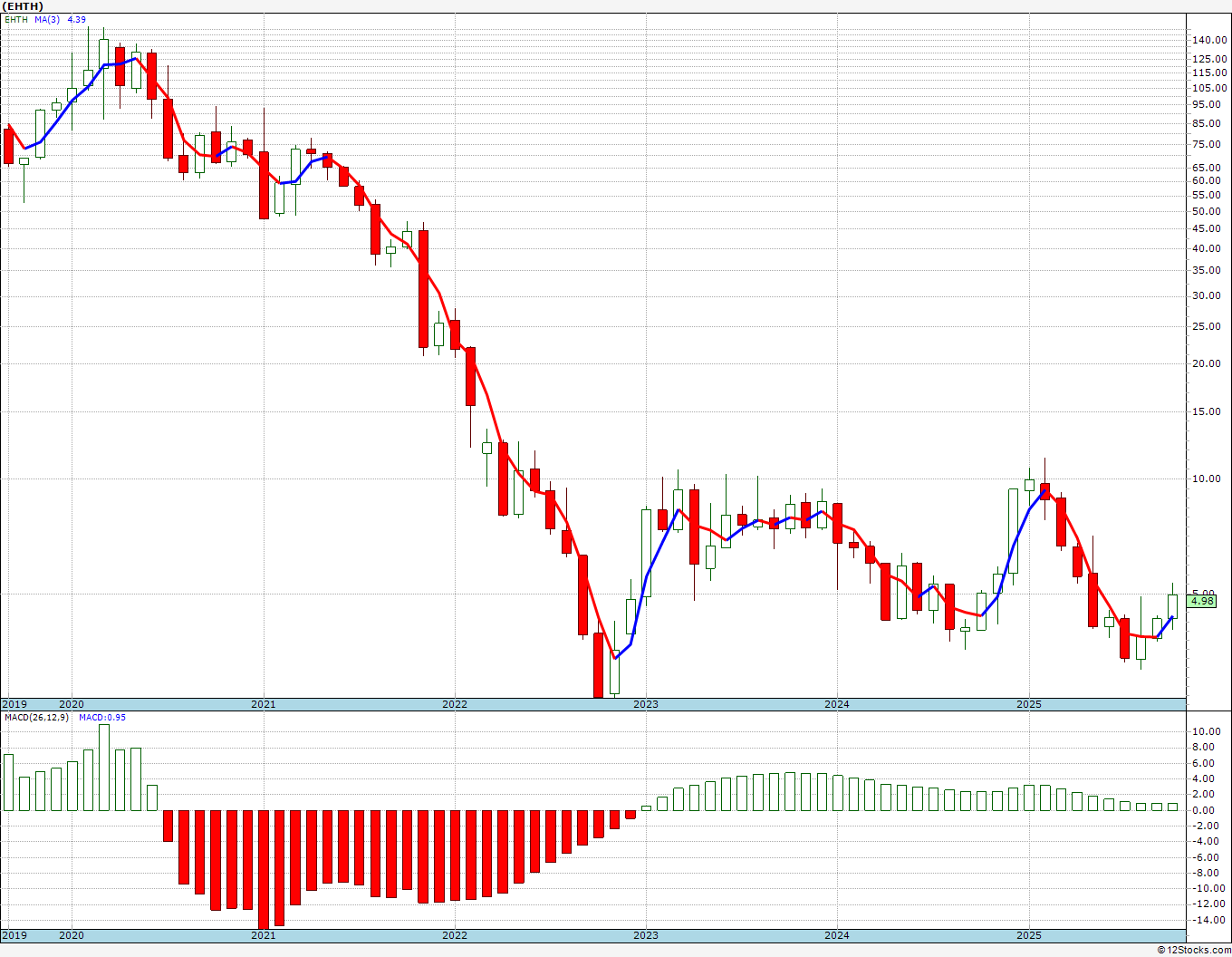Image resolution: width=1232 pixels, height=957 pixels.
Task: Click the 10.00 price axis label
Action: pyautogui.click(x=1206, y=478)
